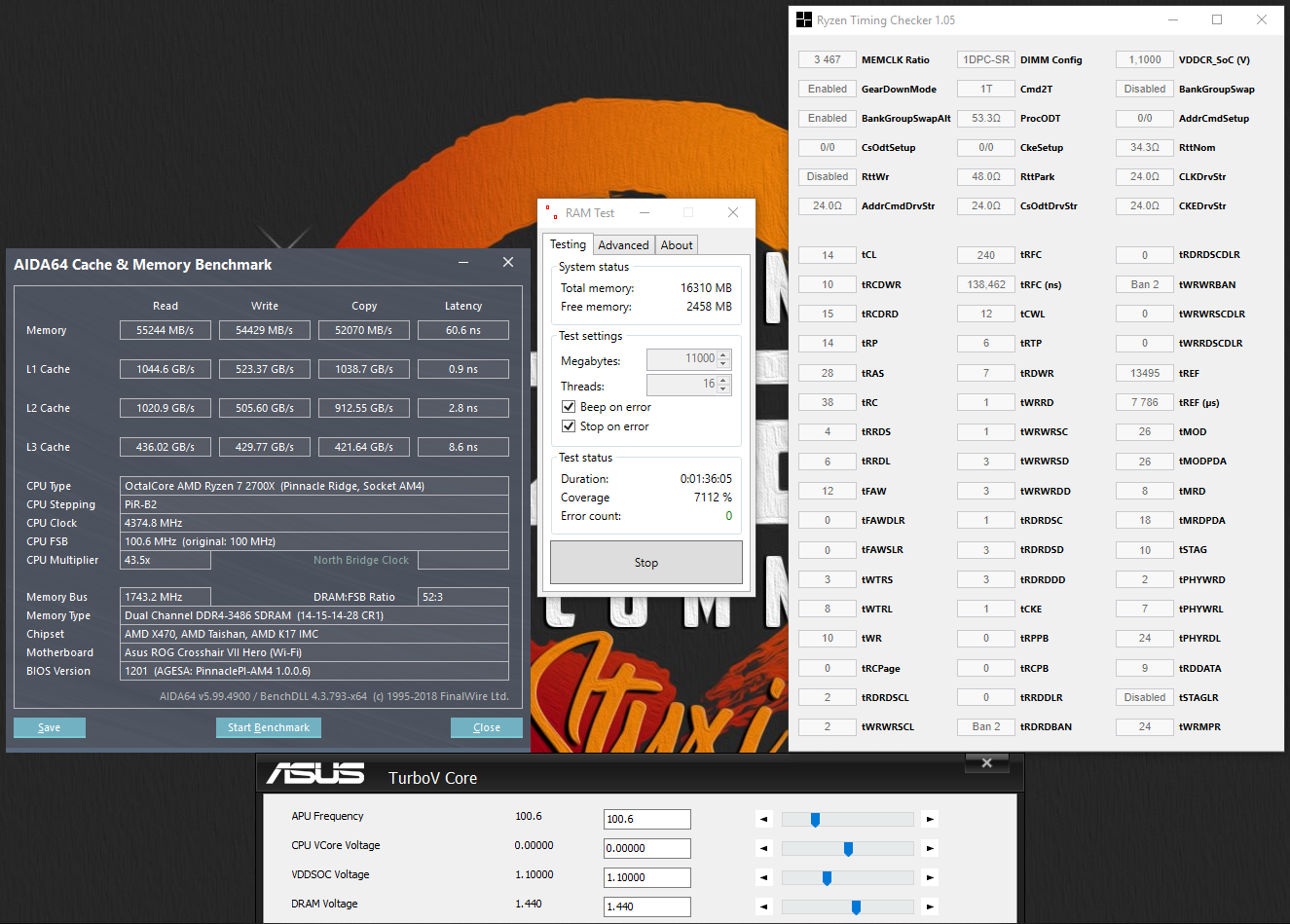Adjust the DRAM Voltage slider
This screenshot has height=924, width=1290.
pos(856,907)
